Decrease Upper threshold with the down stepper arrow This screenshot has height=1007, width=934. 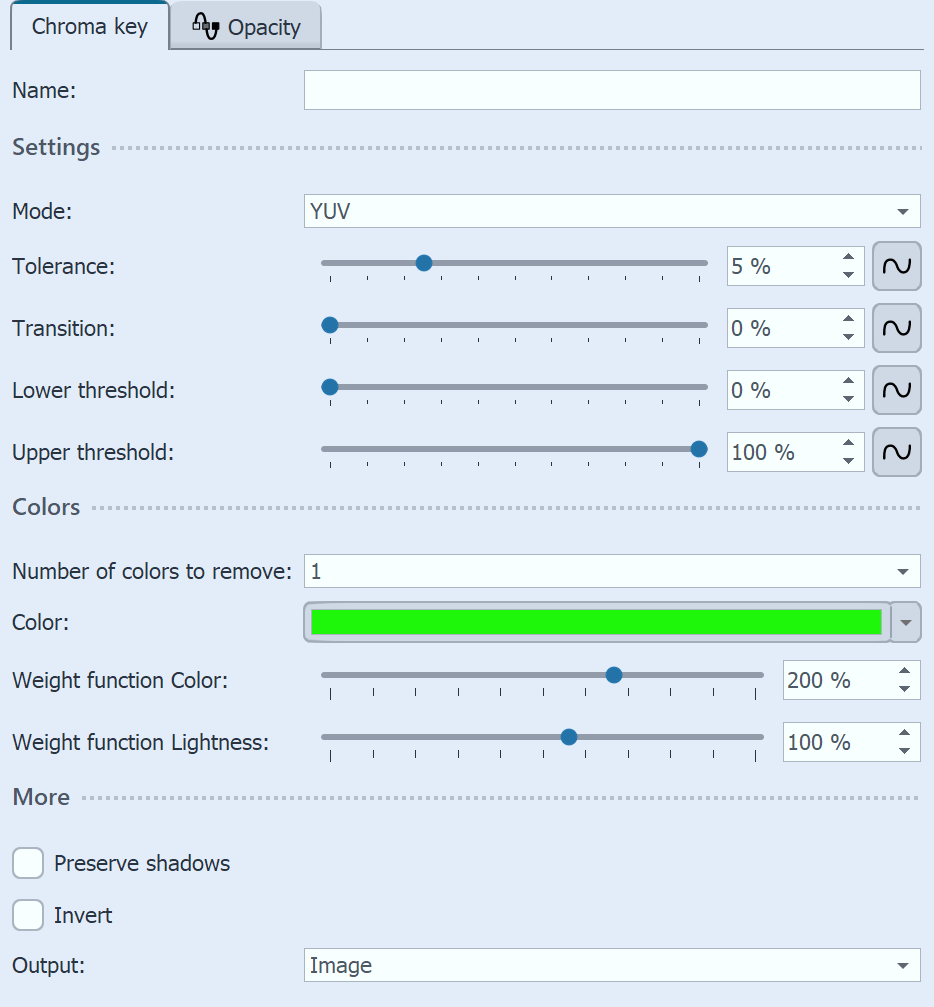click(848, 460)
